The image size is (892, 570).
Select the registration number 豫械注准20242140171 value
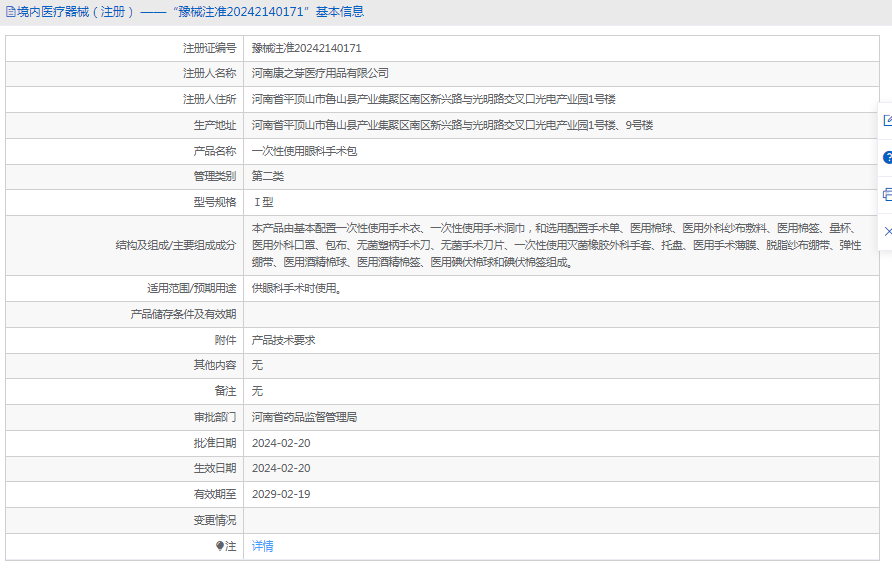pyautogui.click(x=306, y=48)
